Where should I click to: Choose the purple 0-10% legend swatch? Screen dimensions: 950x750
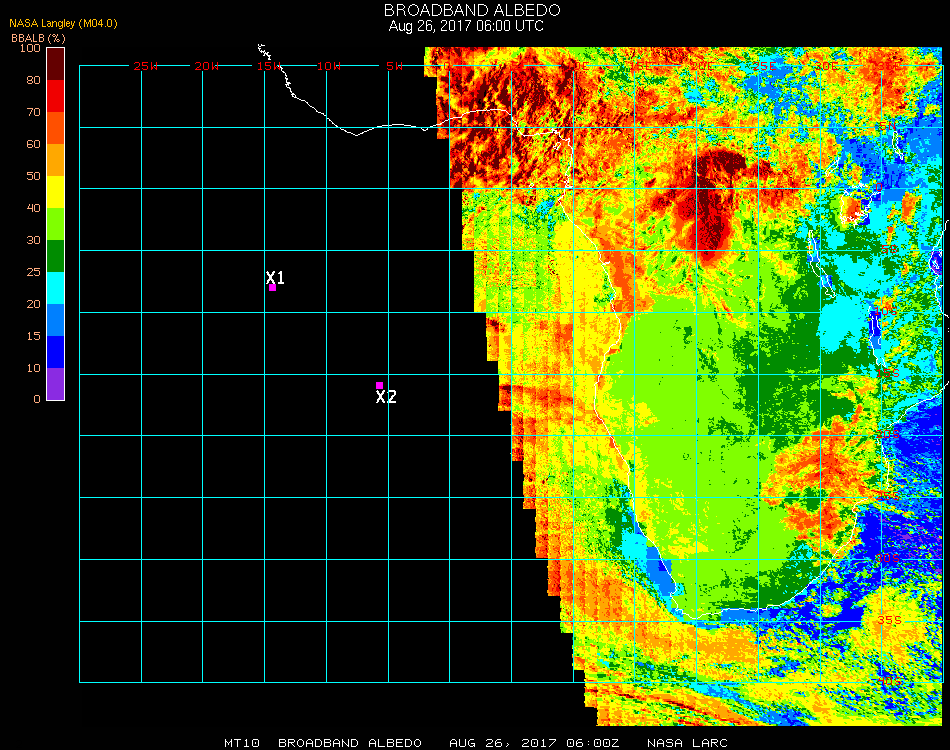[x=56, y=384]
